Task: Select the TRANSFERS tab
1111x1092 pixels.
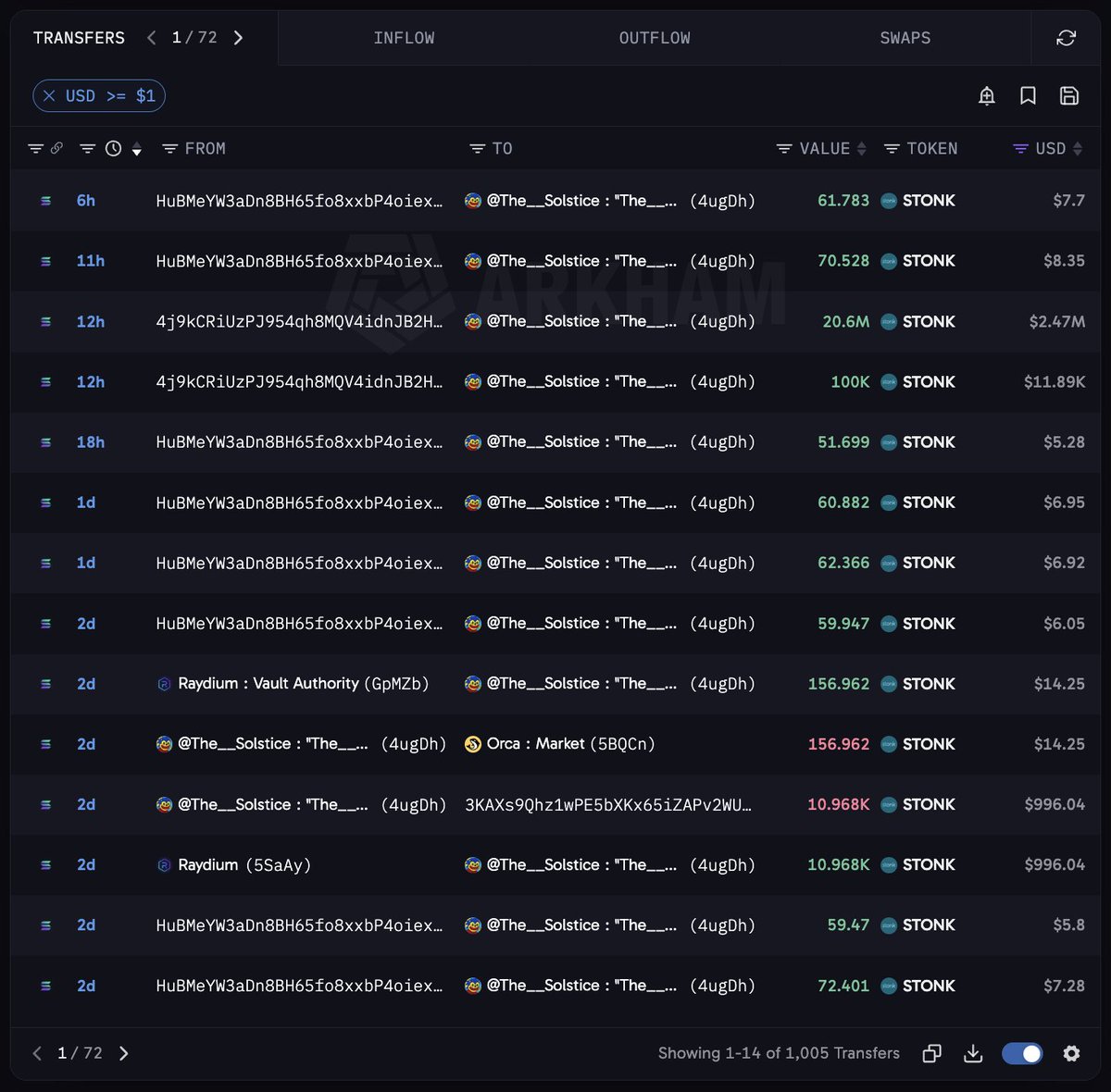Action: (79, 38)
